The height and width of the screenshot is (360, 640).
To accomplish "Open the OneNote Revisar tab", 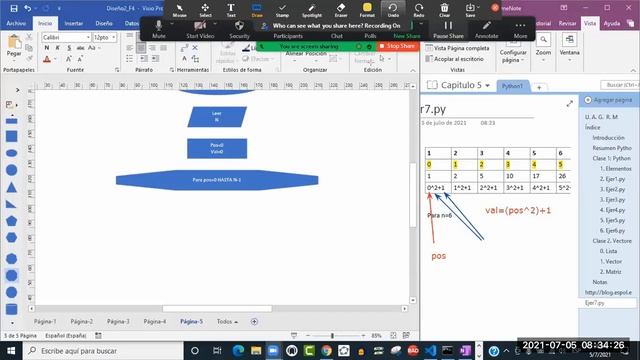I will (x=567, y=24).
